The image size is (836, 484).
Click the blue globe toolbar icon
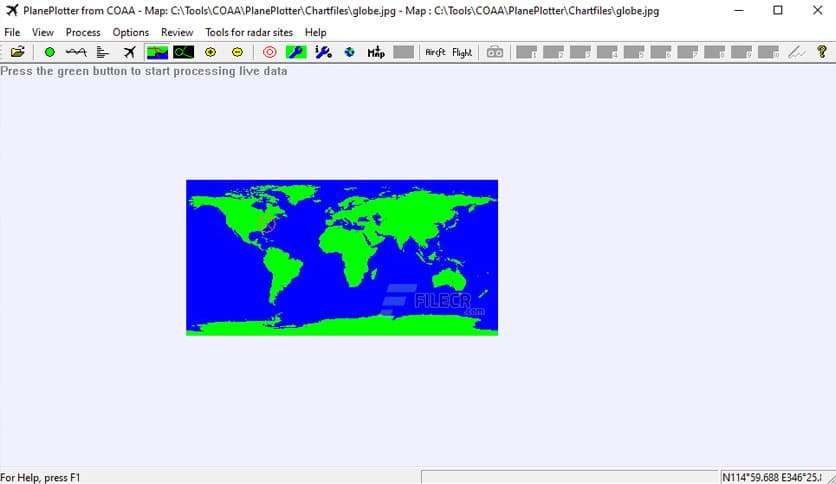350,52
